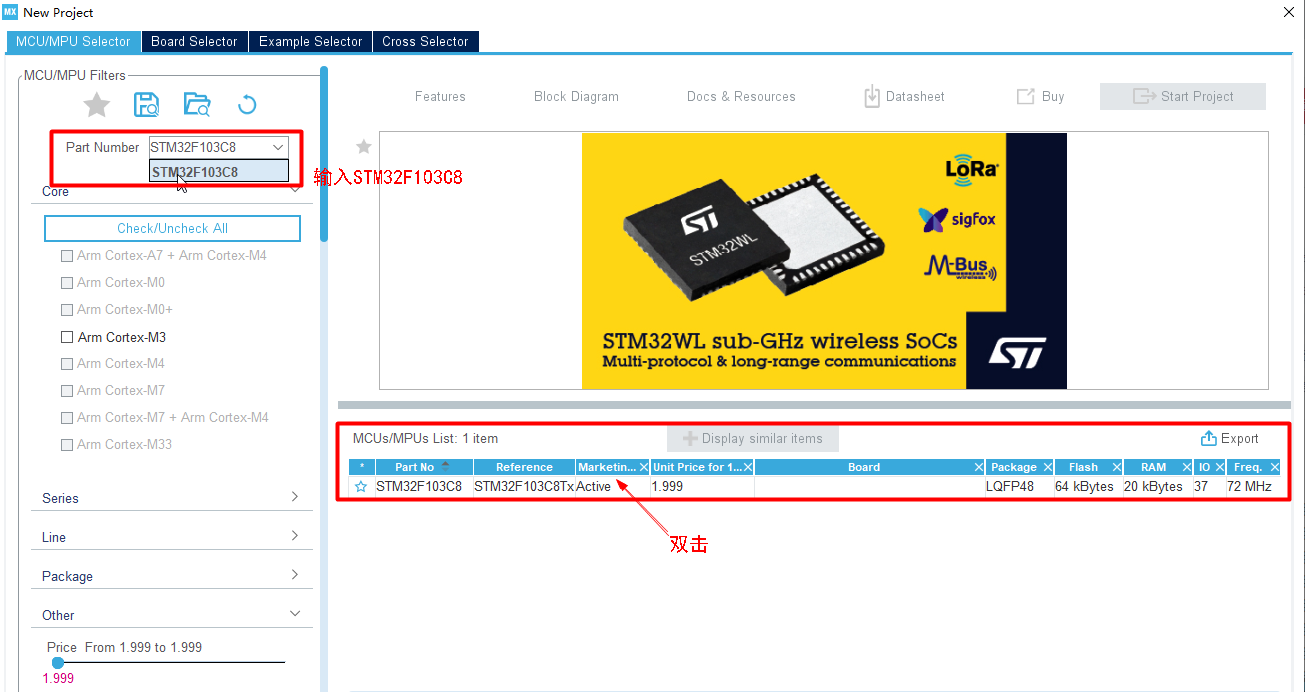Image resolution: width=1305 pixels, height=692 pixels.
Task: Remove the Unit Price column with its X icon
Action: point(748,467)
